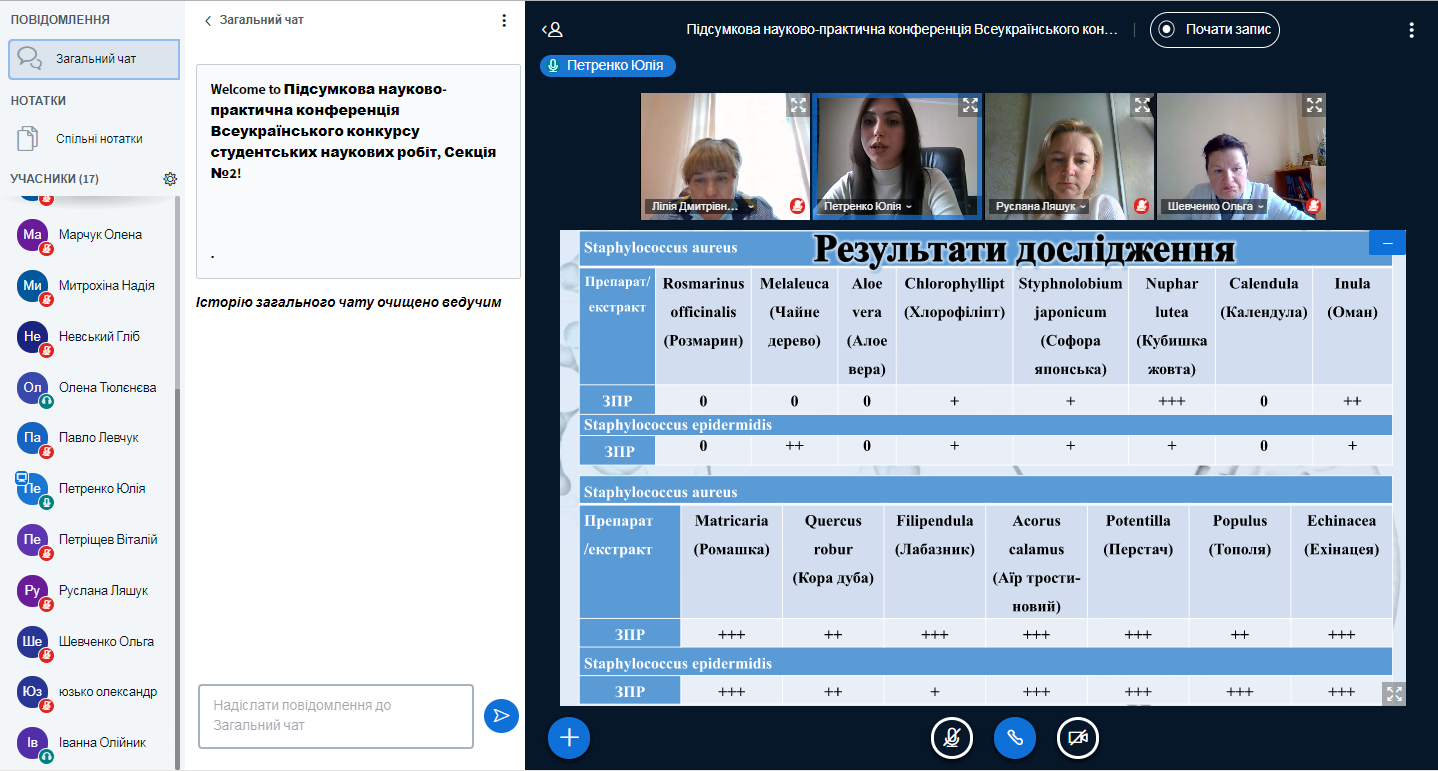Toggle webcam sharing button

coord(1078,738)
